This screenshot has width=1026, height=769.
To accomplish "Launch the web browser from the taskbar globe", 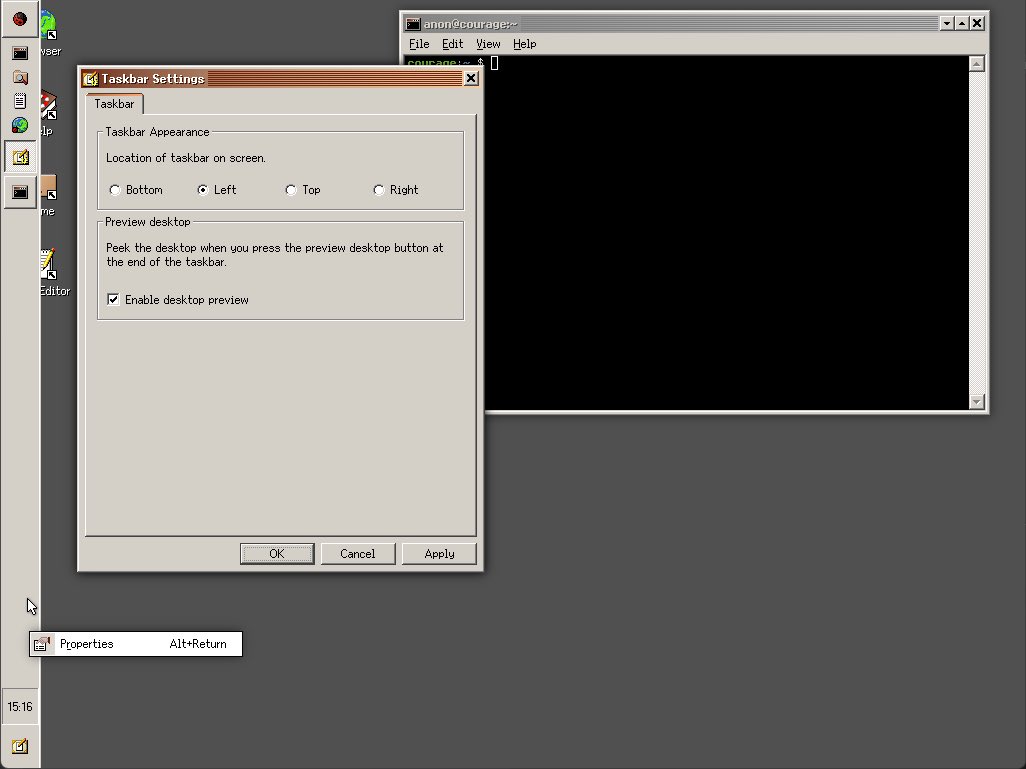I will [20, 125].
